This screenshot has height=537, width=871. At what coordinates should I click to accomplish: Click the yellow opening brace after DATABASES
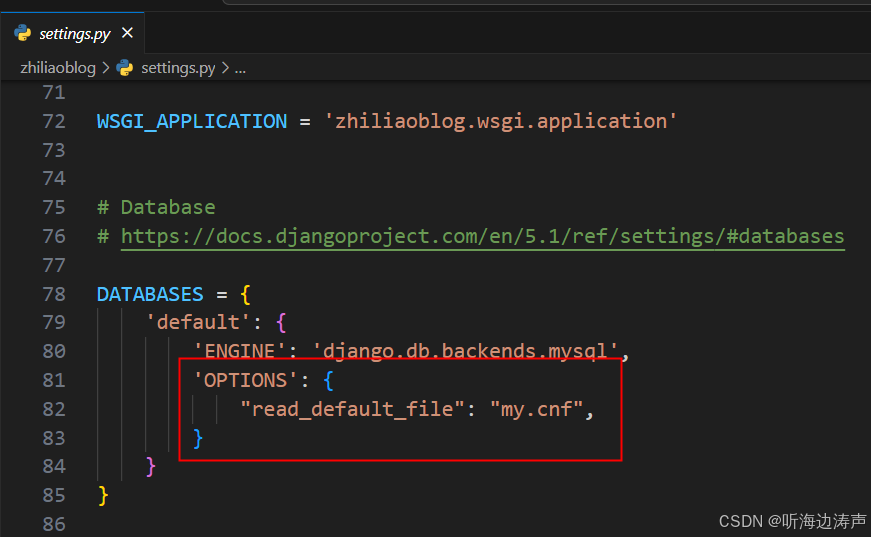point(246,294)
